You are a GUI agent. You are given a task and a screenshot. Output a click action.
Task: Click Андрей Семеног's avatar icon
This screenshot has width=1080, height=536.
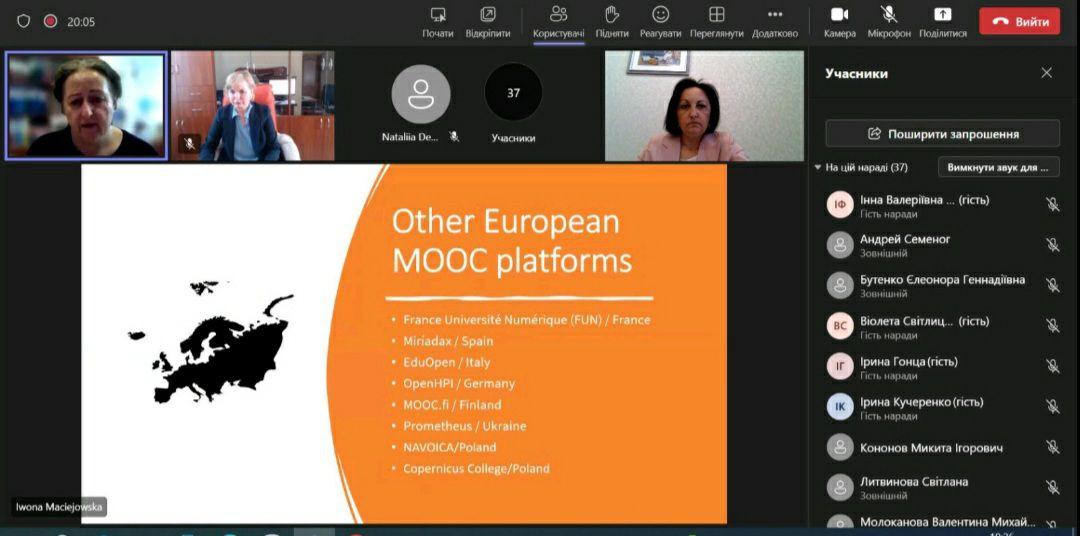[x=840, y=245]
